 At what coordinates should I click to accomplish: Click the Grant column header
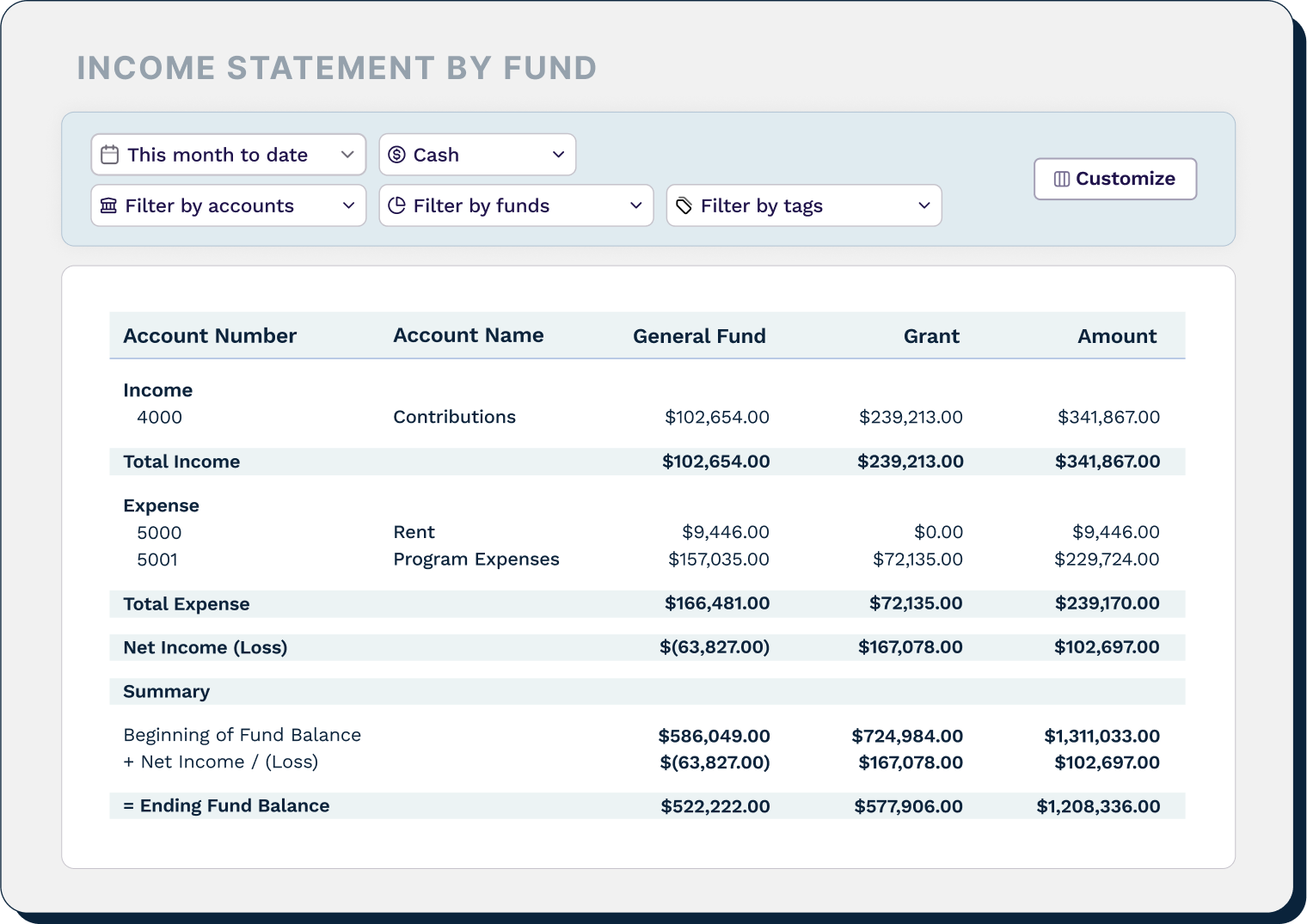pyautogui.click(x=931, y=335)
